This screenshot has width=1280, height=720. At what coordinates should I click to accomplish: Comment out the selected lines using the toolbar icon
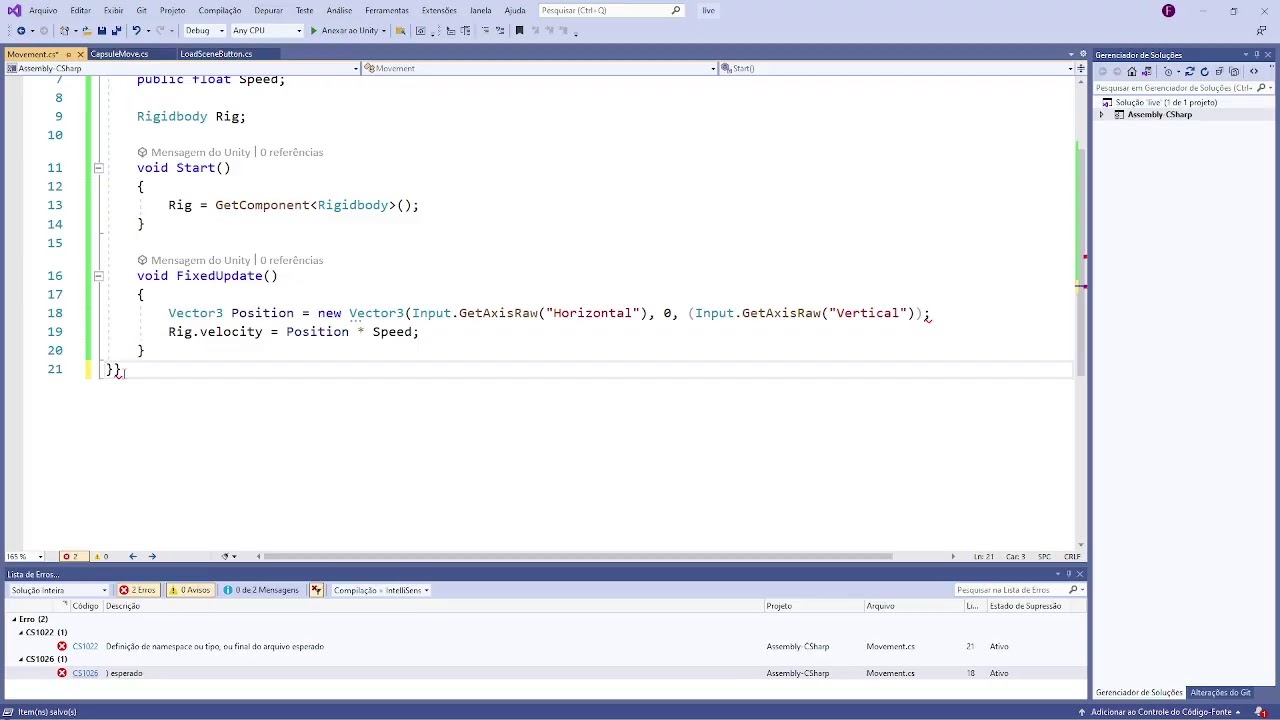[x=486, y=30]
